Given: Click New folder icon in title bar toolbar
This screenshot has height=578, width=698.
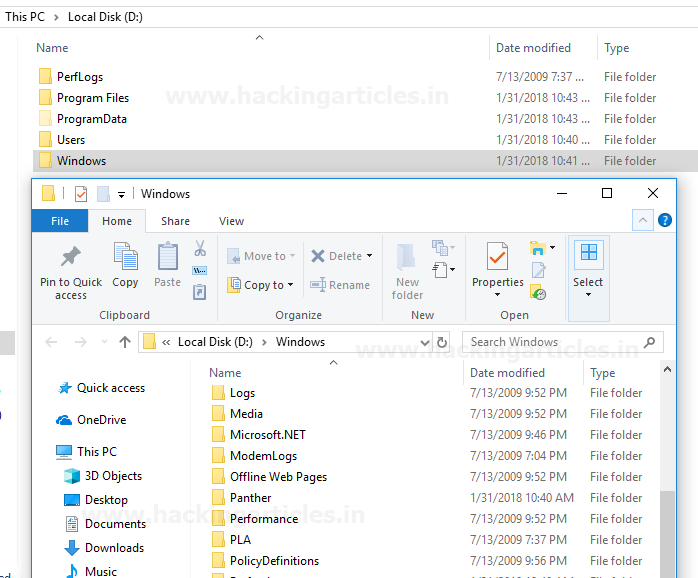Looking at the screenshot, I should [103, 194].
